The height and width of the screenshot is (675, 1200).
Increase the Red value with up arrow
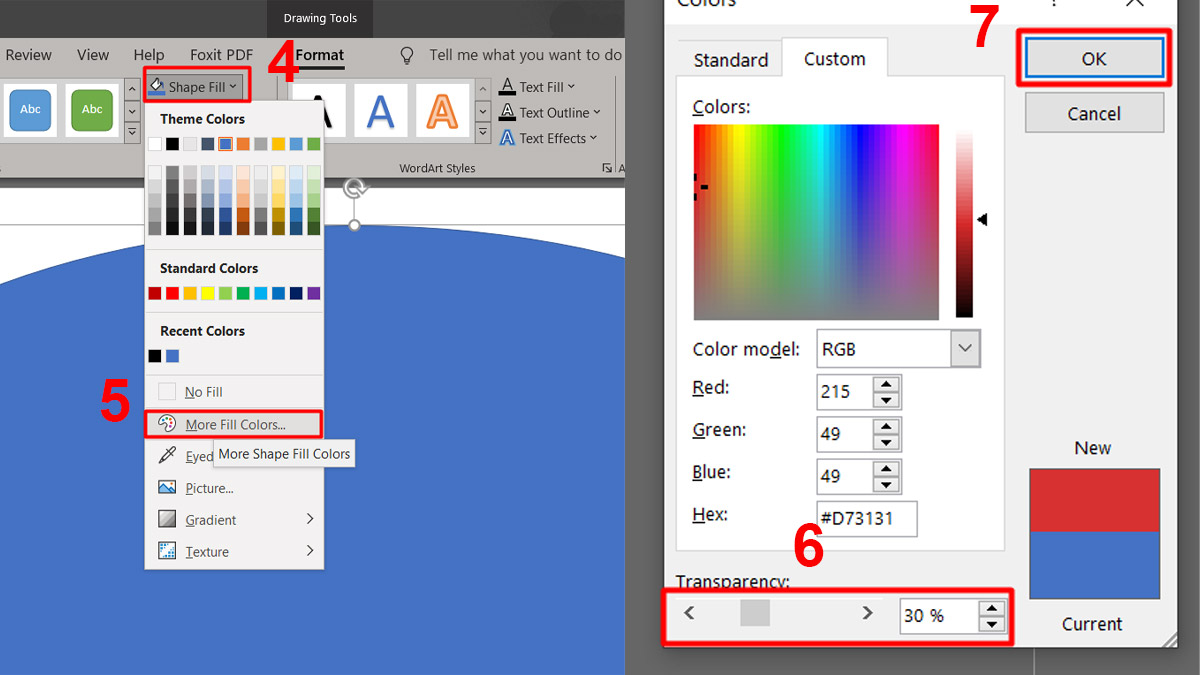point(886,384)
